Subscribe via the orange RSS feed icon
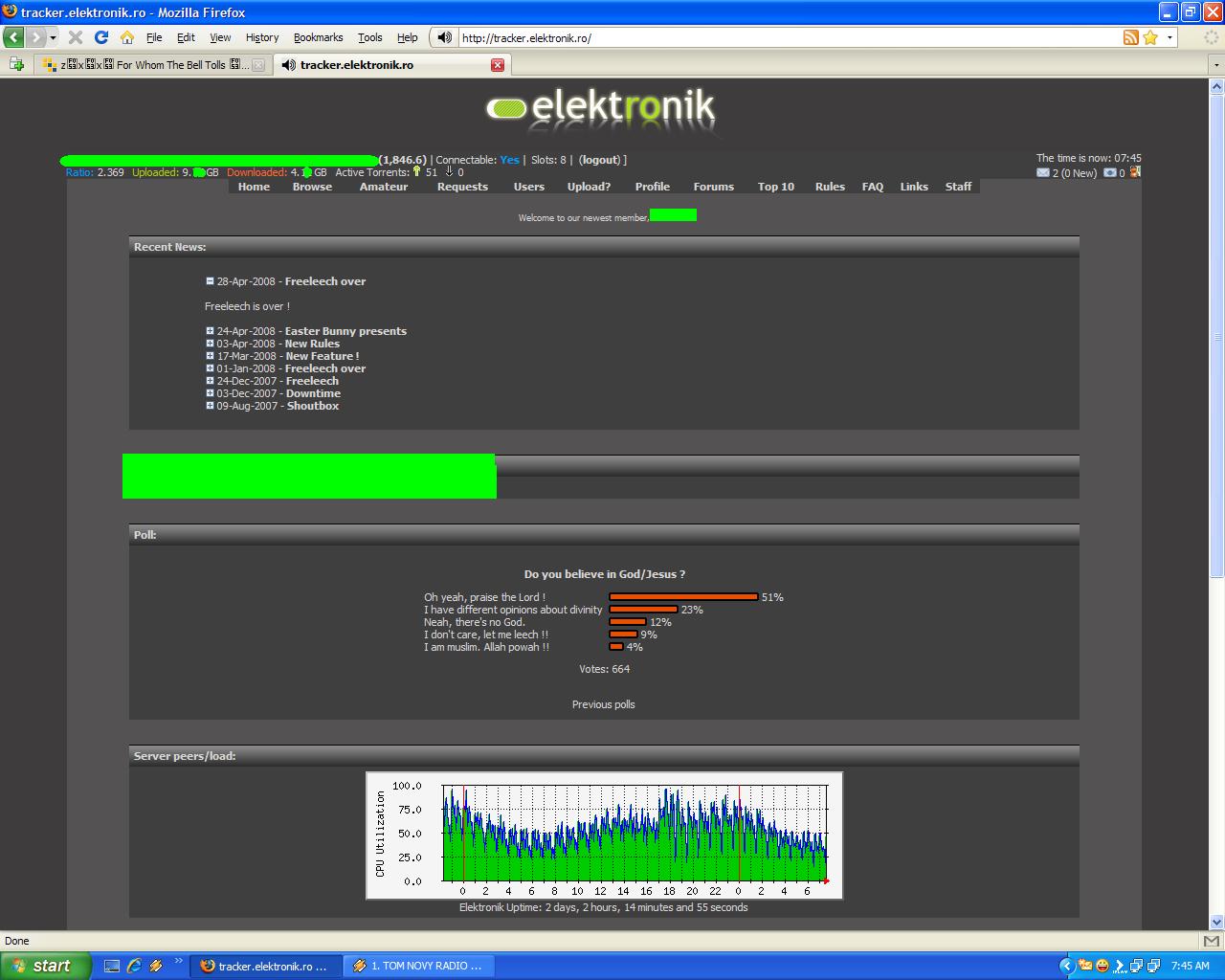The width and height of the screenshot is (1225, 980). (x=1131, y=37)
